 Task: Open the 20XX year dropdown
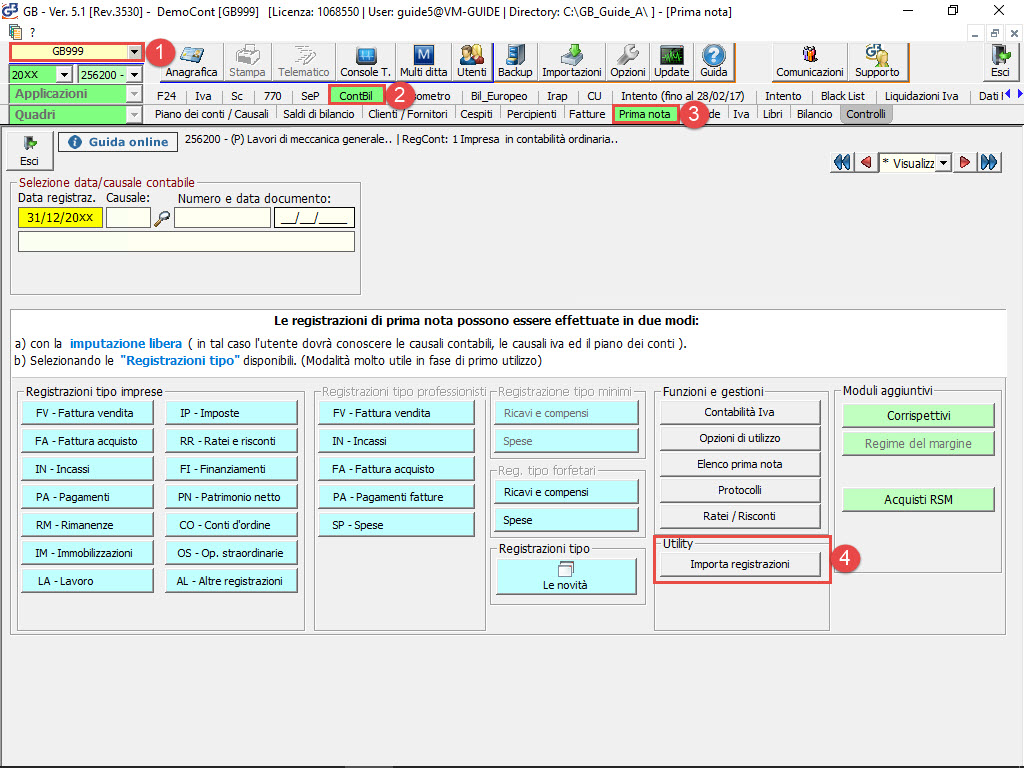tap(64, 74)
